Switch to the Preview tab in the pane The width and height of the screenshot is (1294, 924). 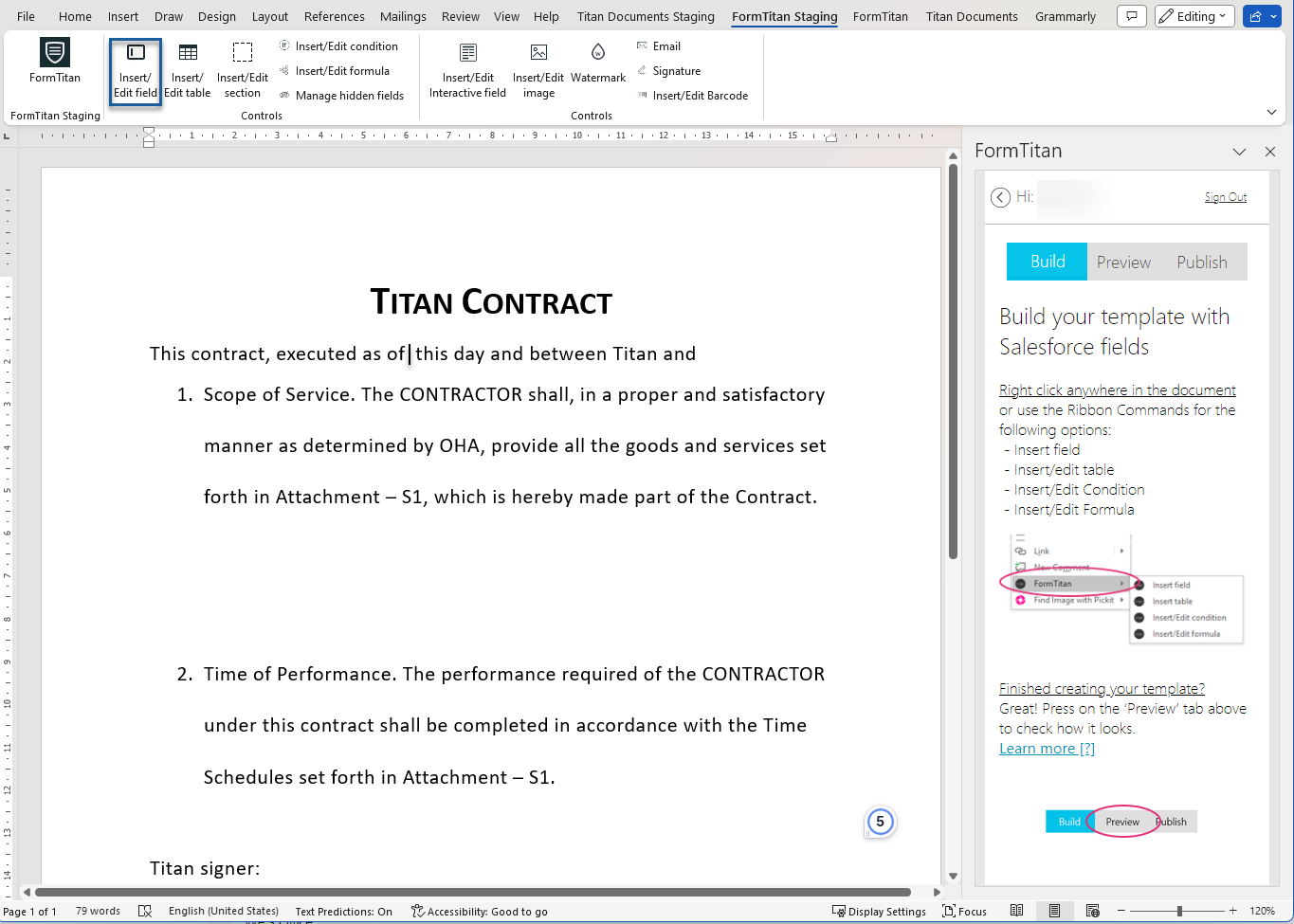click(1123, 262)
